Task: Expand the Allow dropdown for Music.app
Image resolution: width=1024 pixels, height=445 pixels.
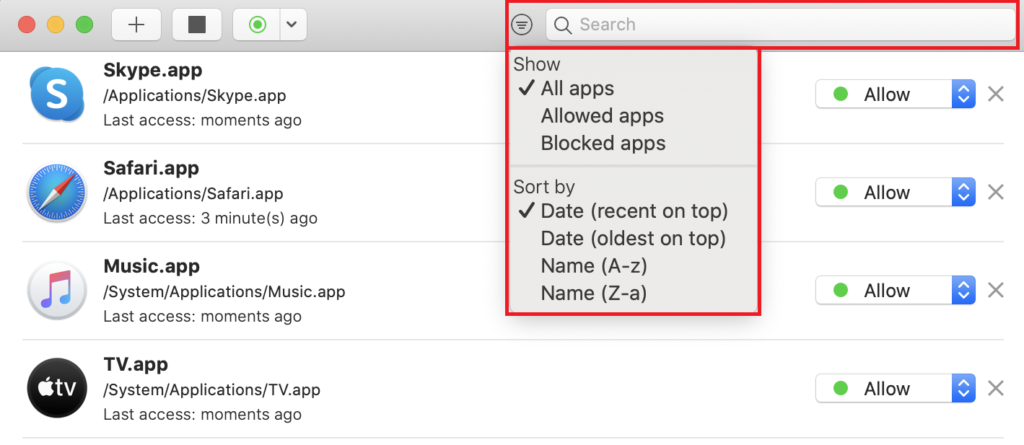Action: tap(894, 290)
